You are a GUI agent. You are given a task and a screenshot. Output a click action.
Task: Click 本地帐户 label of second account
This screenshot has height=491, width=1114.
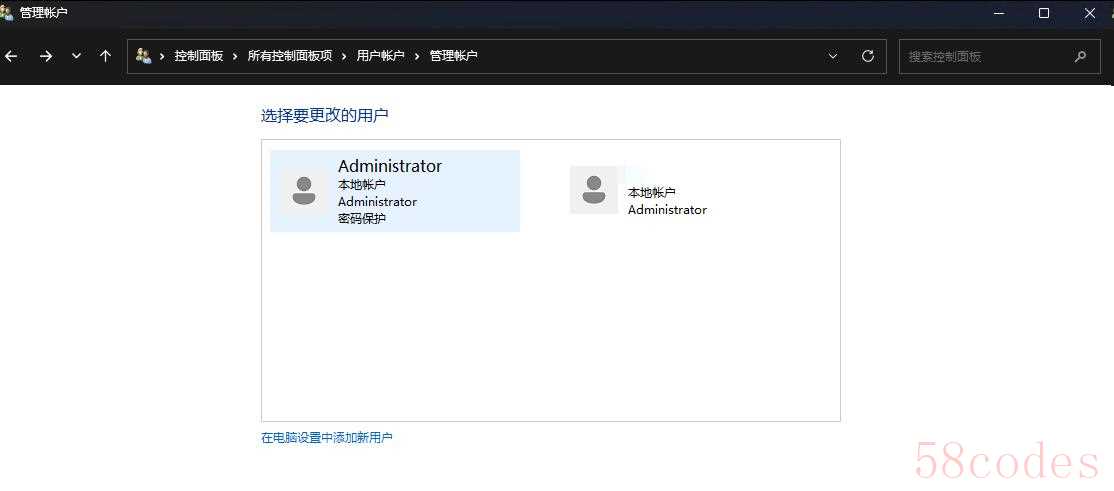coord(651,193)
